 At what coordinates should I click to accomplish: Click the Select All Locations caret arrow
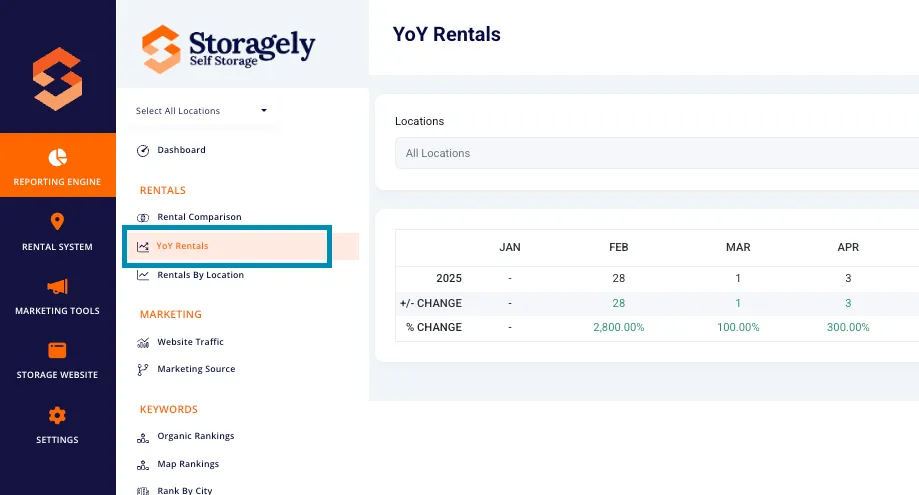coord(264,110)
